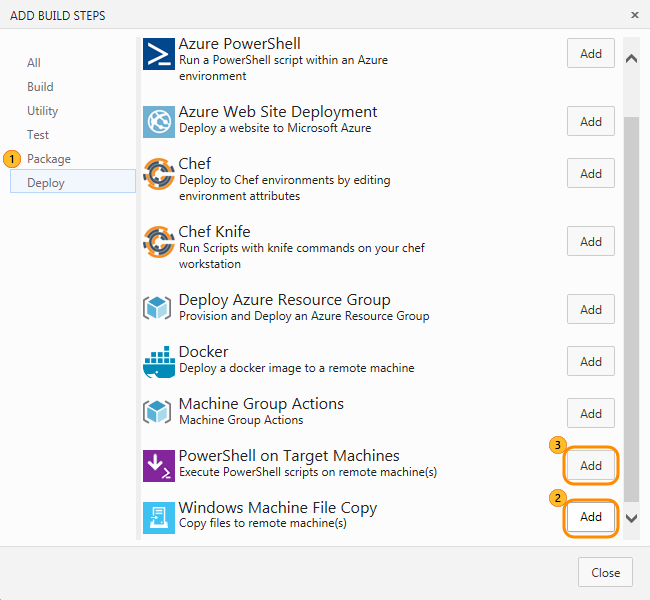Click the Azure PowerShell title

click(240, 44)
